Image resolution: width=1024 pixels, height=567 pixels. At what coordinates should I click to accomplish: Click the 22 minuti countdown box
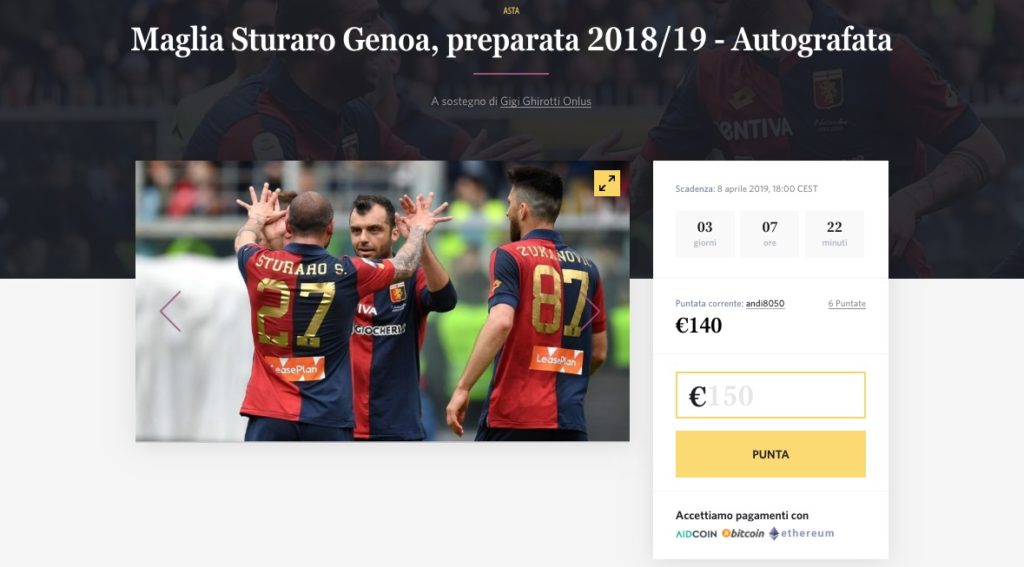tap(835, 234)
